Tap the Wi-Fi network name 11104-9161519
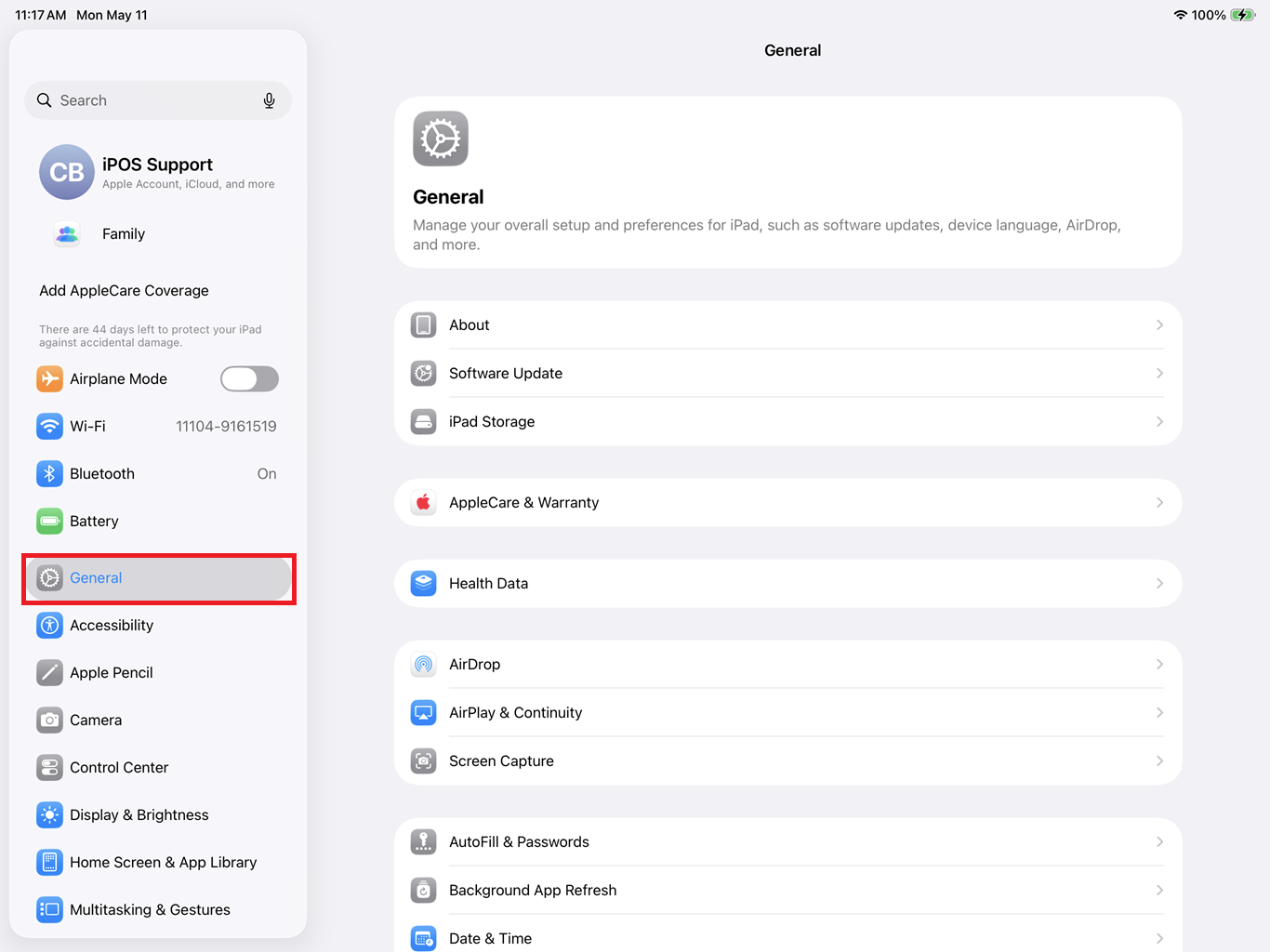Screen dimensions: 1270x952 click(x=226, y=426)
